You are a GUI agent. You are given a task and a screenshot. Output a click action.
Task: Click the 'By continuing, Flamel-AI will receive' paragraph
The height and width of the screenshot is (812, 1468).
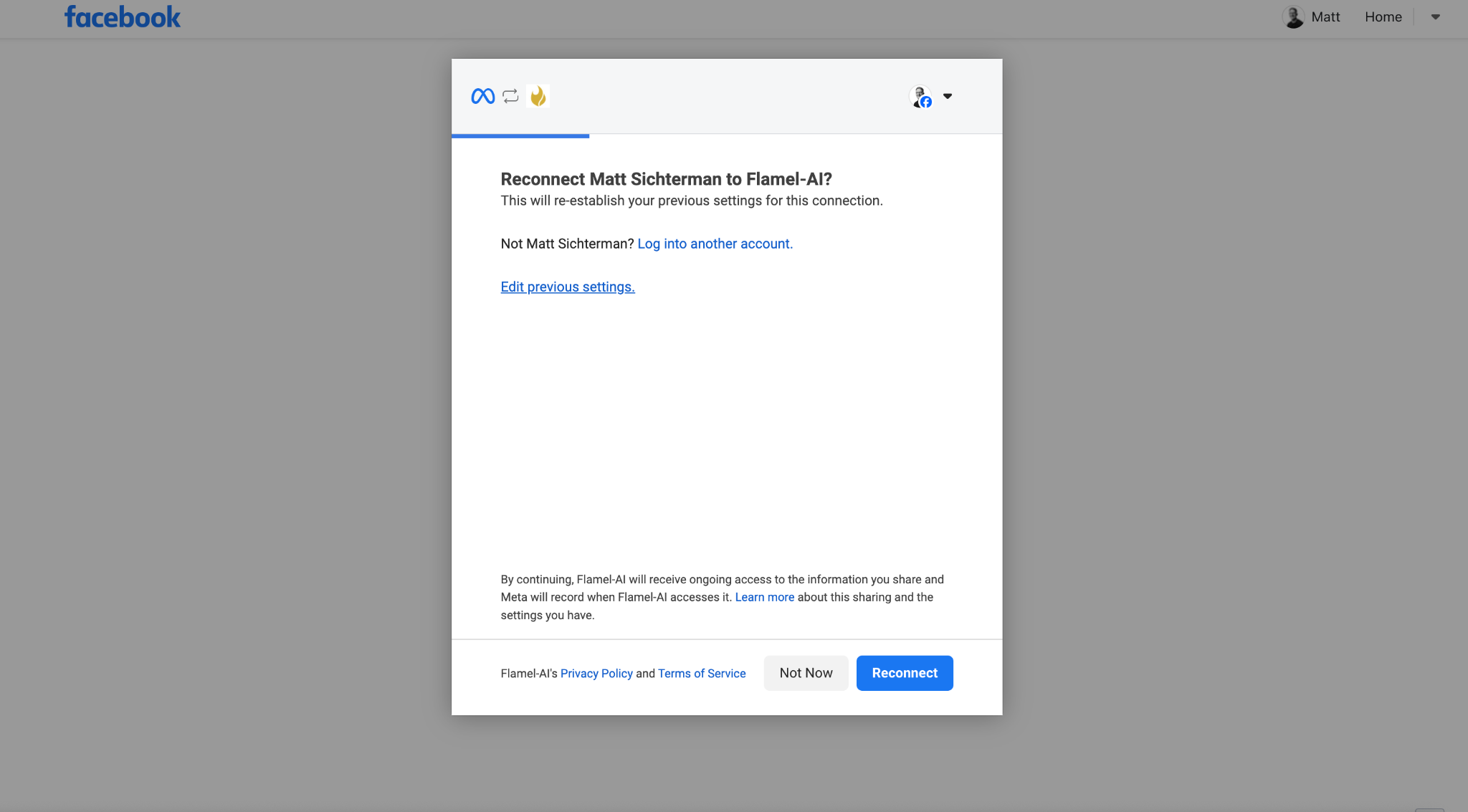(x=722, y=597)
